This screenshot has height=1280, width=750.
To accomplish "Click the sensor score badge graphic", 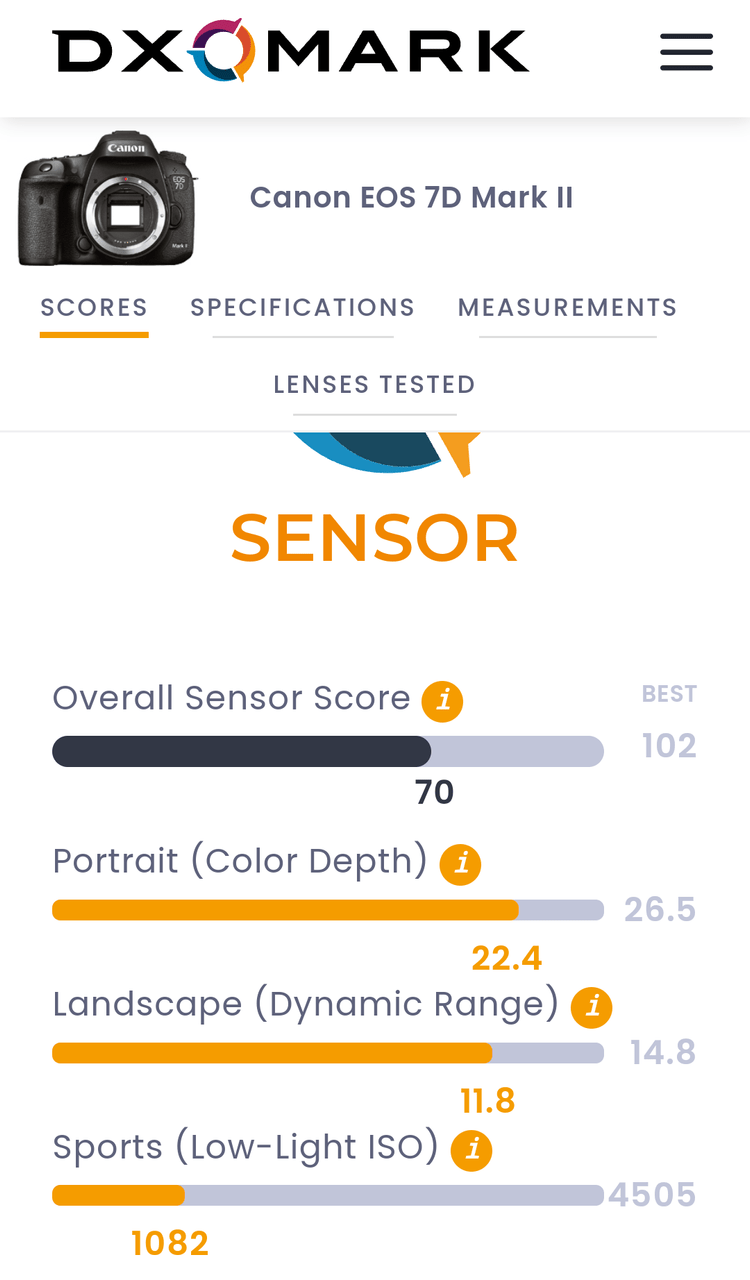I will click(385, 453).
